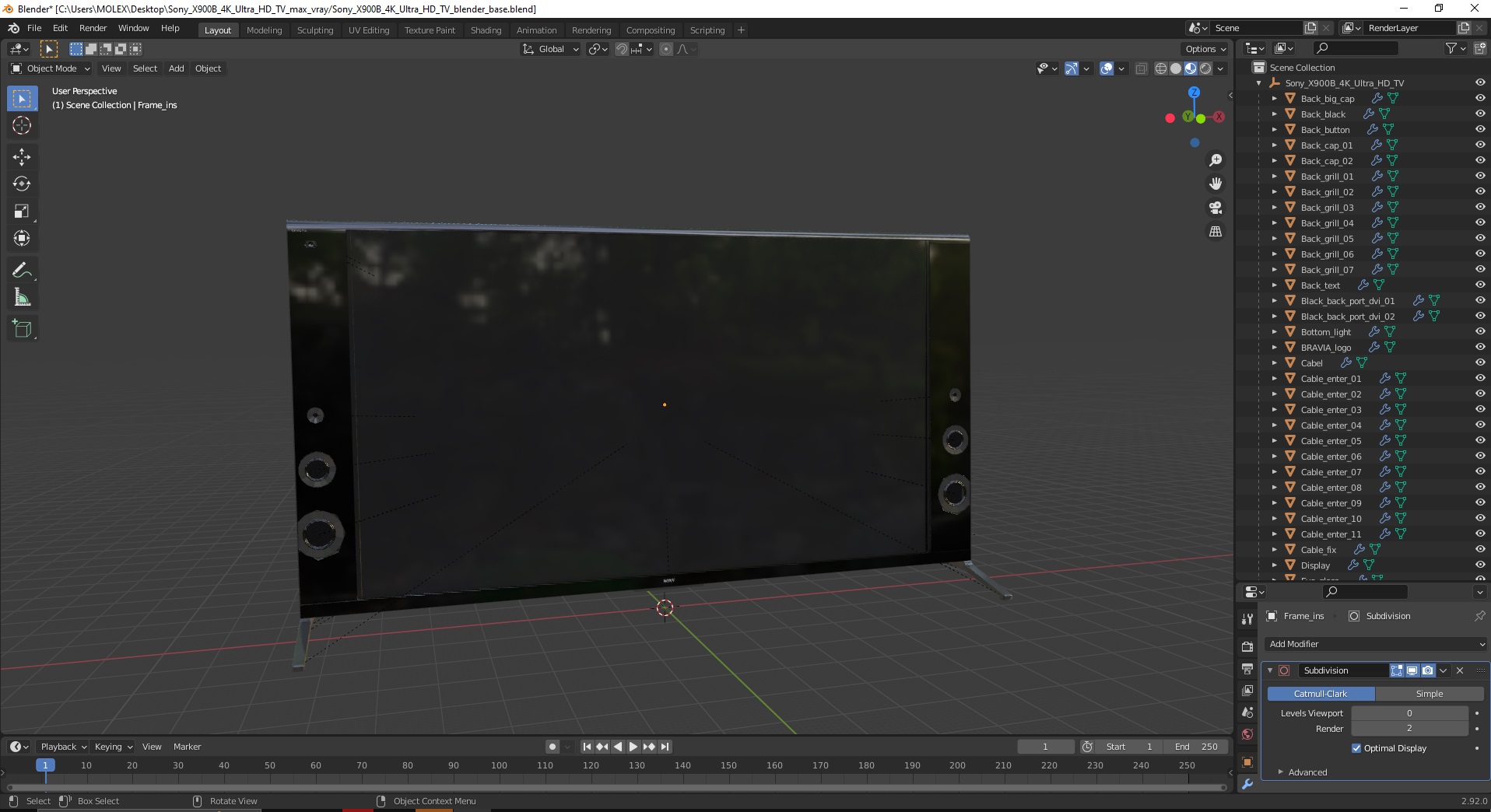
Task: Choose the Move tool
Action: click(x=22, y=157)
